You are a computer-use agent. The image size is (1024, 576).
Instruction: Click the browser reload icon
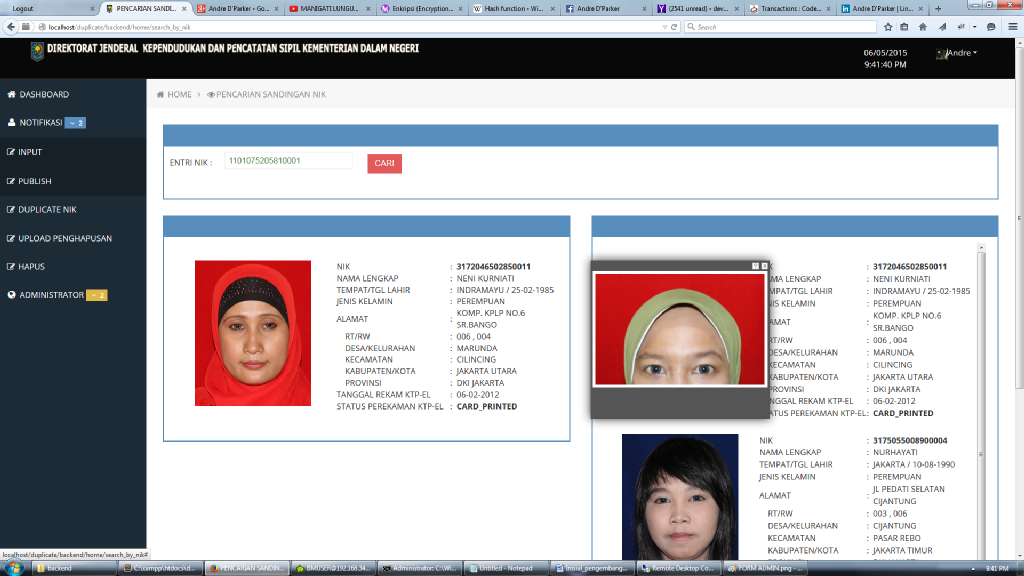click(675, 26)
